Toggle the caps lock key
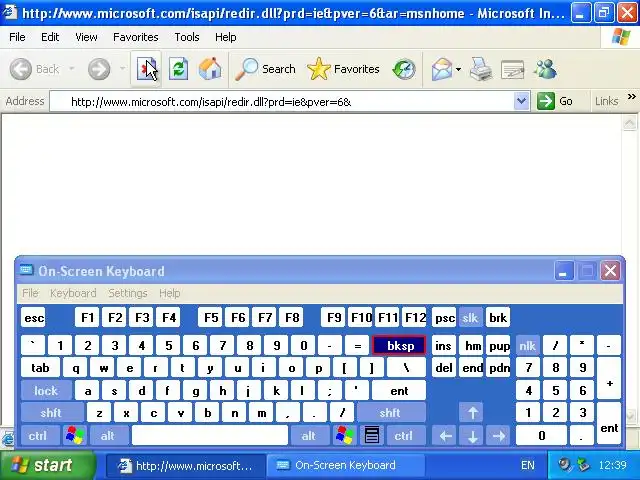 pos(46,391)
